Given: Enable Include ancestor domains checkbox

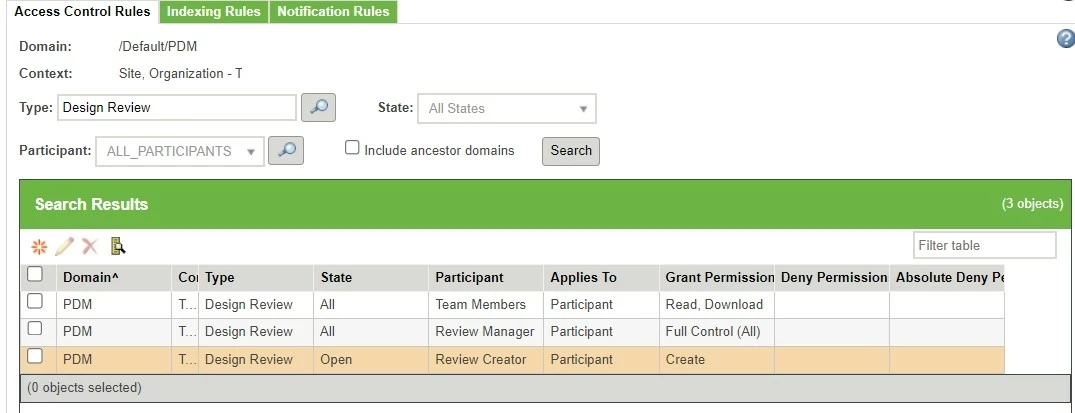Looking at the screenshot, I should tap(352, 148).
